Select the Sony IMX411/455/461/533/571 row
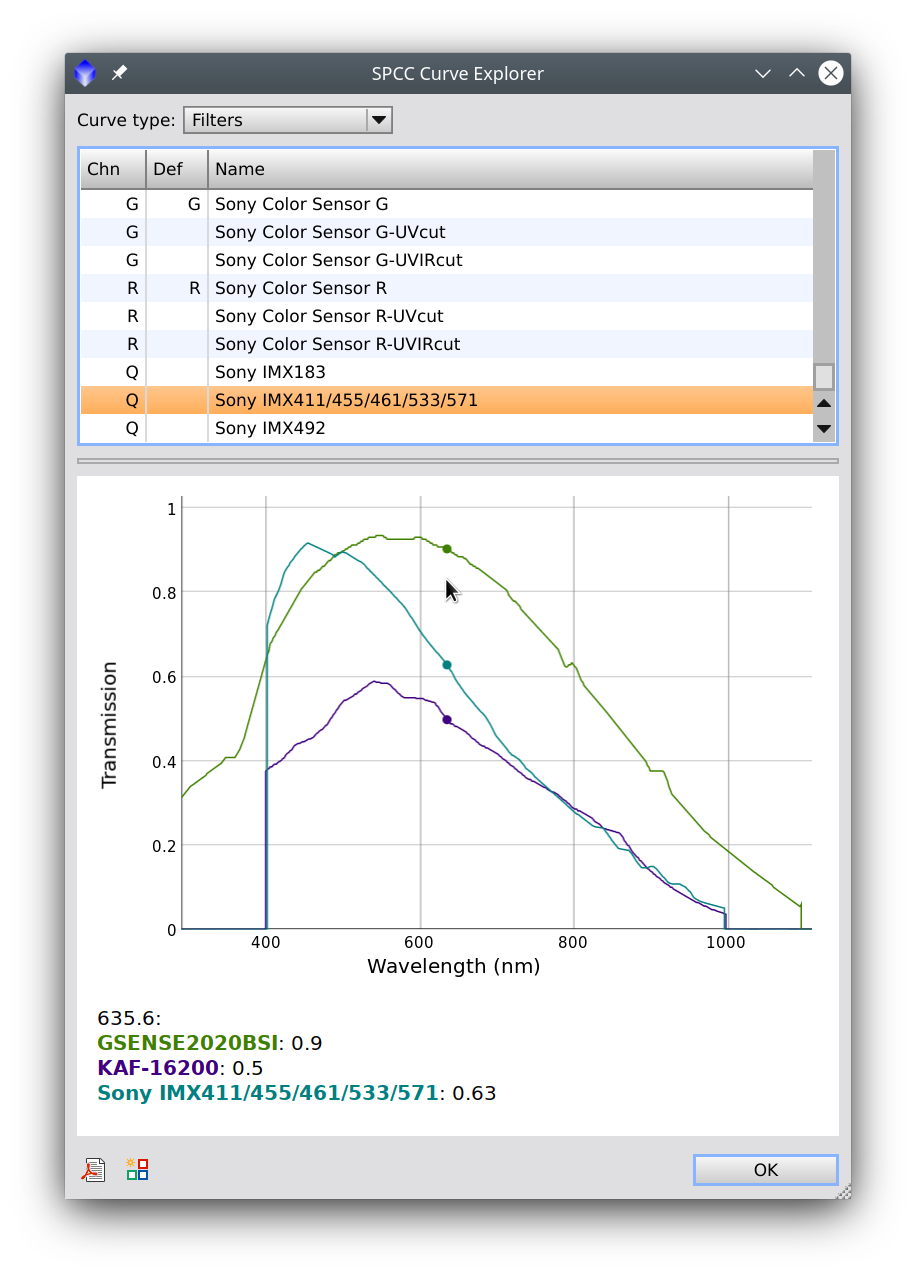The image size is (916, 1276). tap(447, 400)
